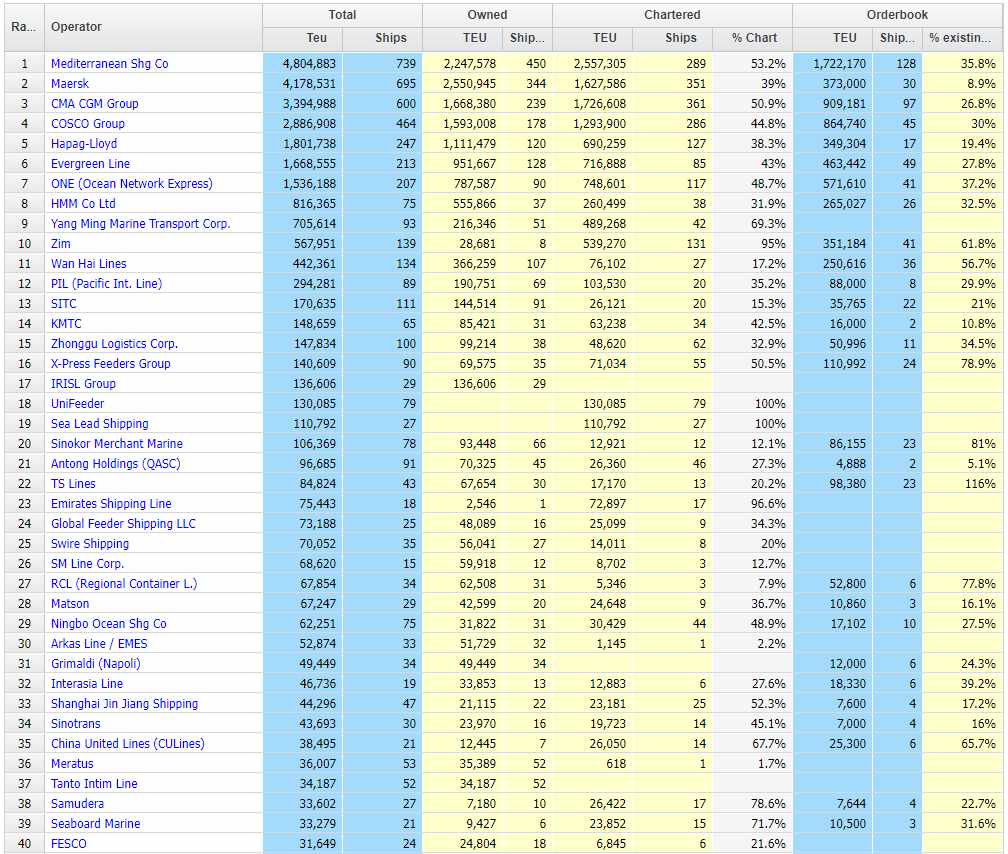
Task: Open the COSCO Group operator page
Action: pos(87,123)
